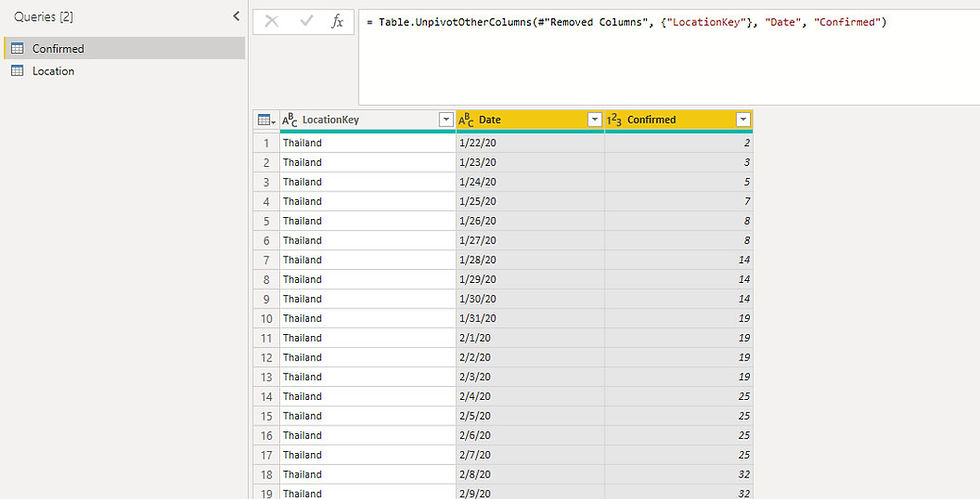Click date cell 1/24/20
The image size is (980, 499).
pos(530,182)
